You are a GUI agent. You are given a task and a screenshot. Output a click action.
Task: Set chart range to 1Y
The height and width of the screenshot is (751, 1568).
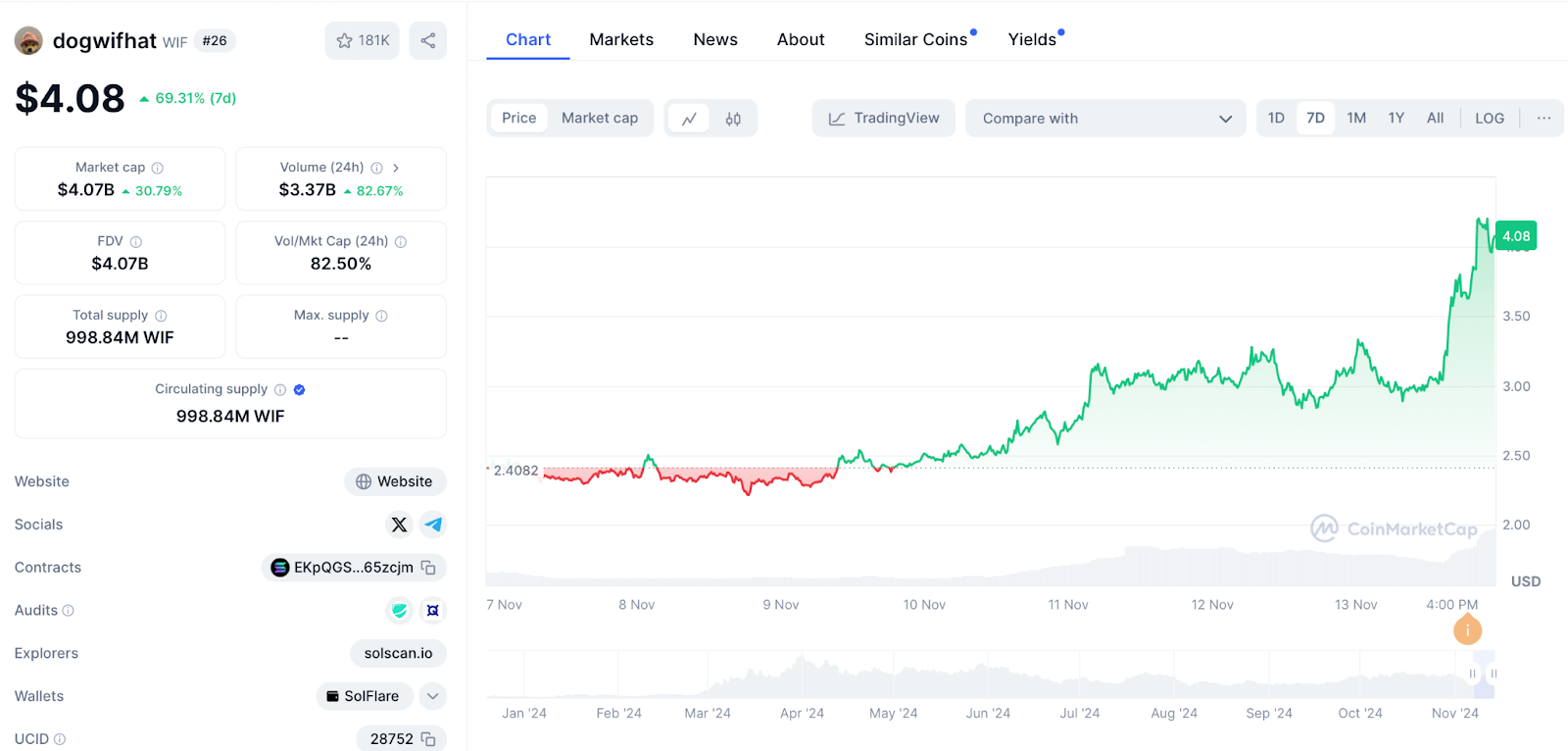click(1396, 118)
